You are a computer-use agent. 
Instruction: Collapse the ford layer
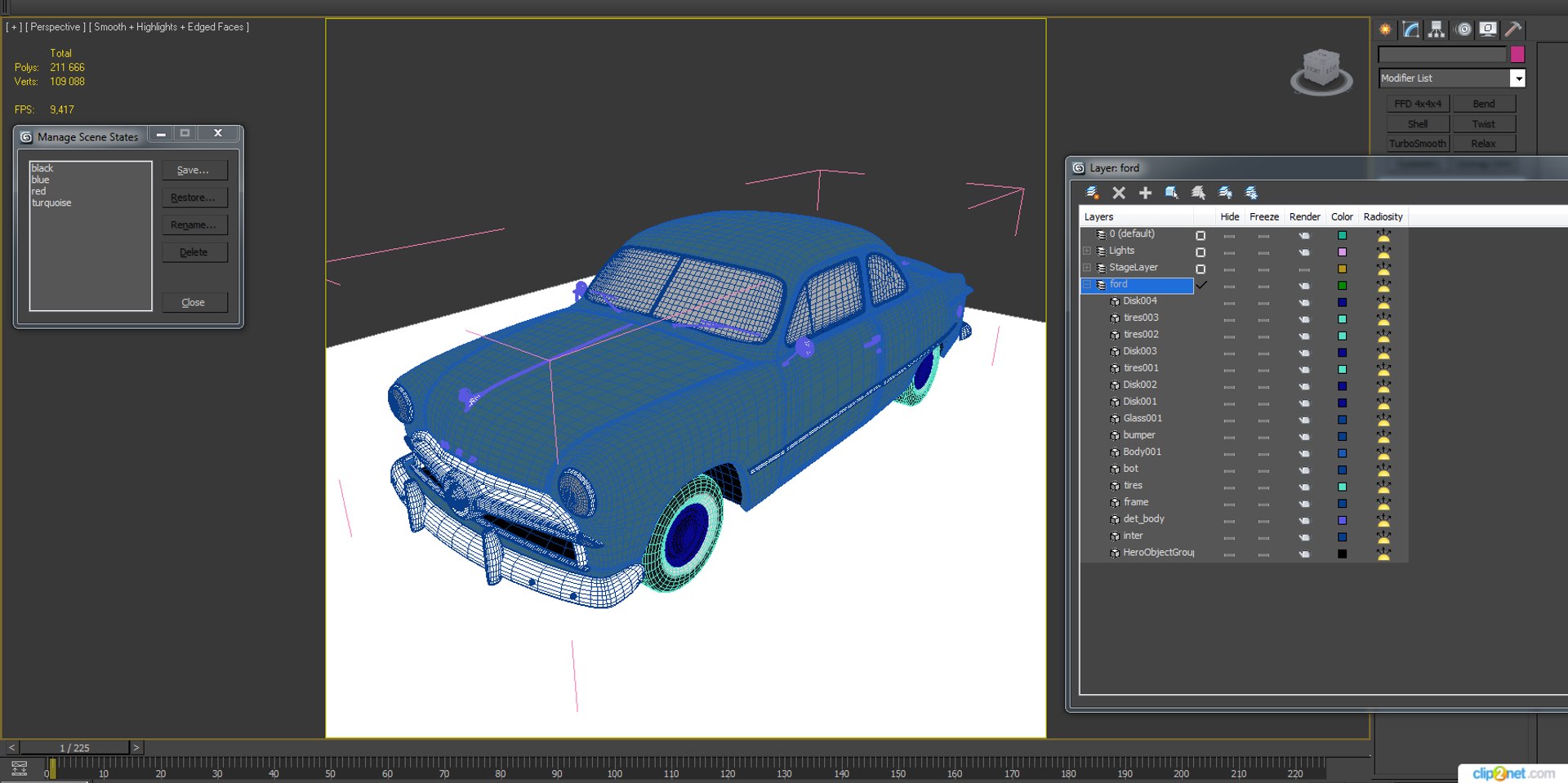pos(1087,284)
